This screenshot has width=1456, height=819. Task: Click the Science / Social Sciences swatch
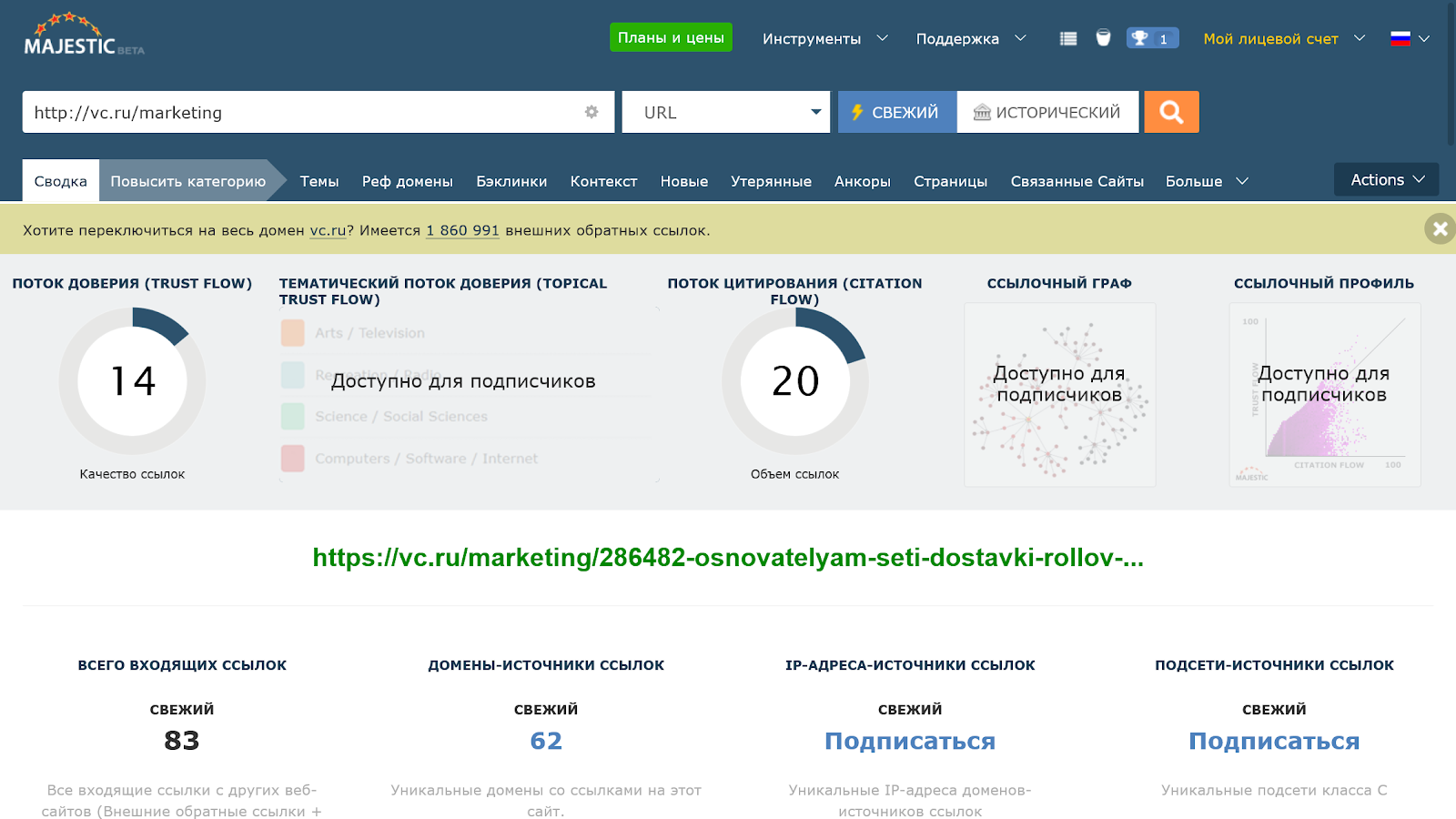[293, 416]
